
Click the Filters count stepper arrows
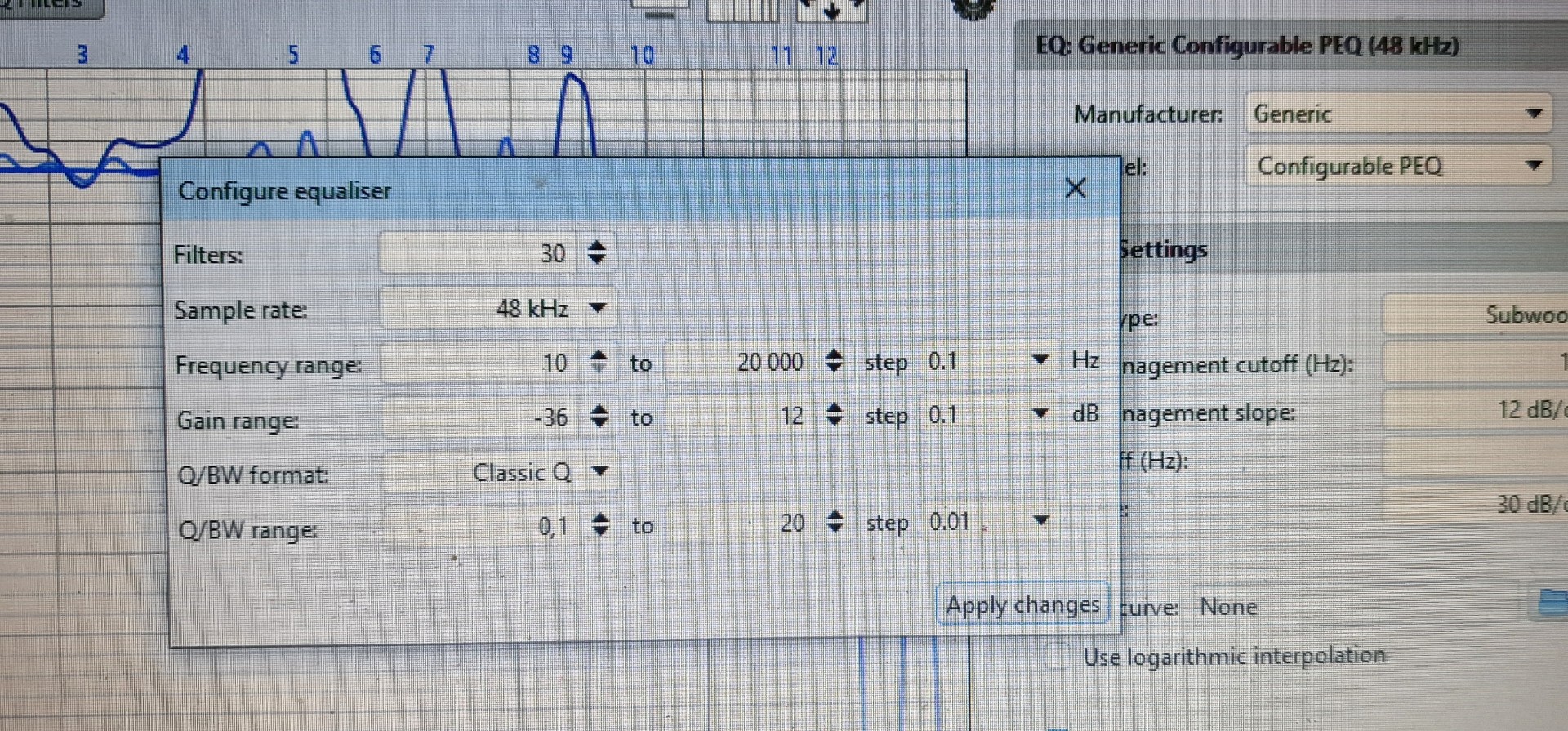tap(597, 252)
